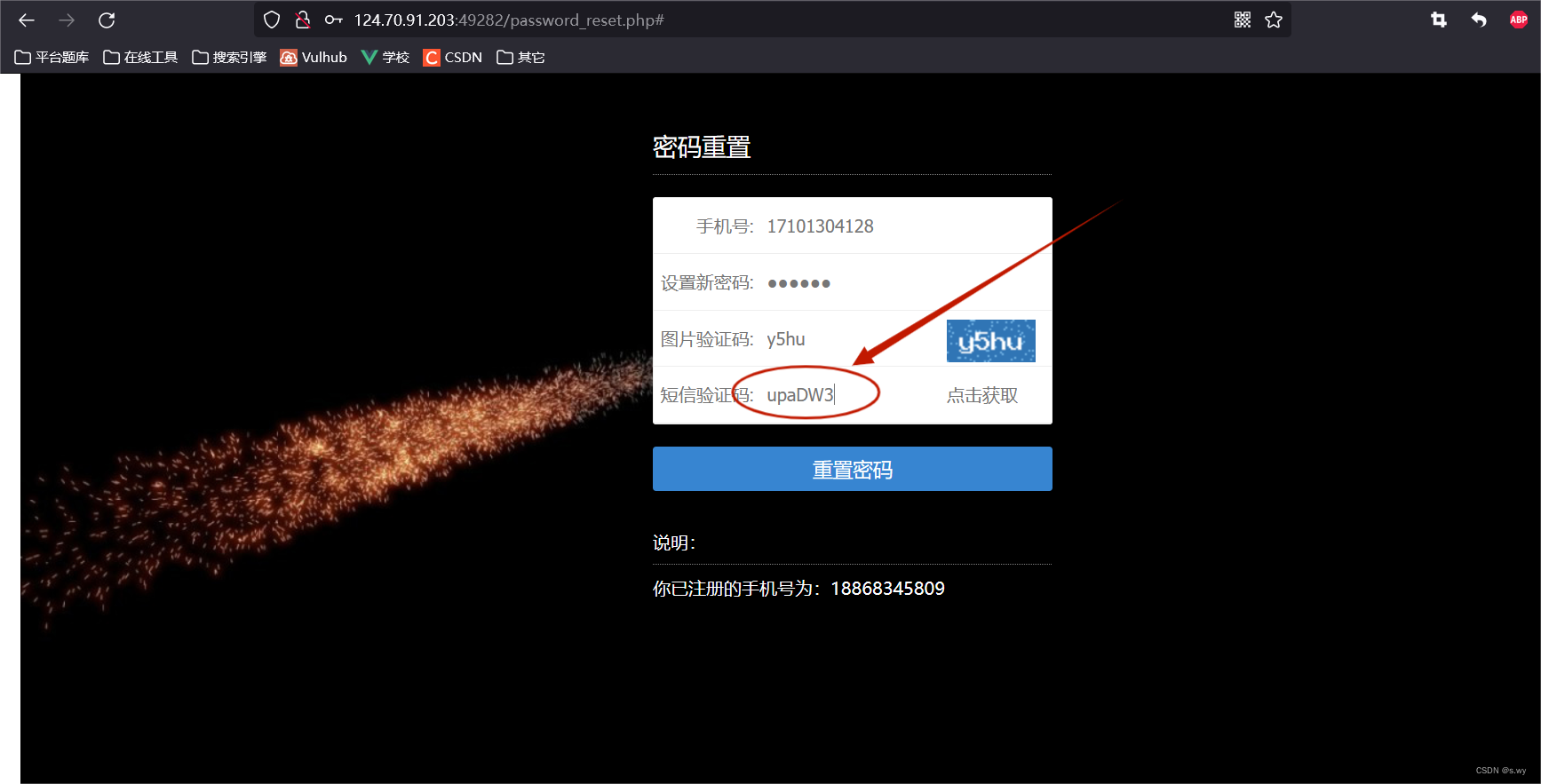Open the ABP Adblock Plus extension
This screenshot has width=1541, height=784.
pyautogui.click(x=1519, y=20)
